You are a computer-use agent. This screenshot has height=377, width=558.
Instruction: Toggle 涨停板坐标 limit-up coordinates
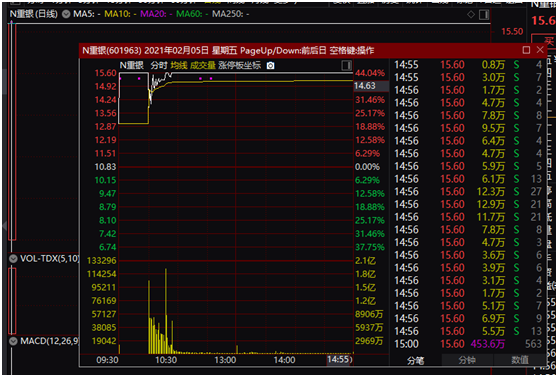click(x=239, y=66)
